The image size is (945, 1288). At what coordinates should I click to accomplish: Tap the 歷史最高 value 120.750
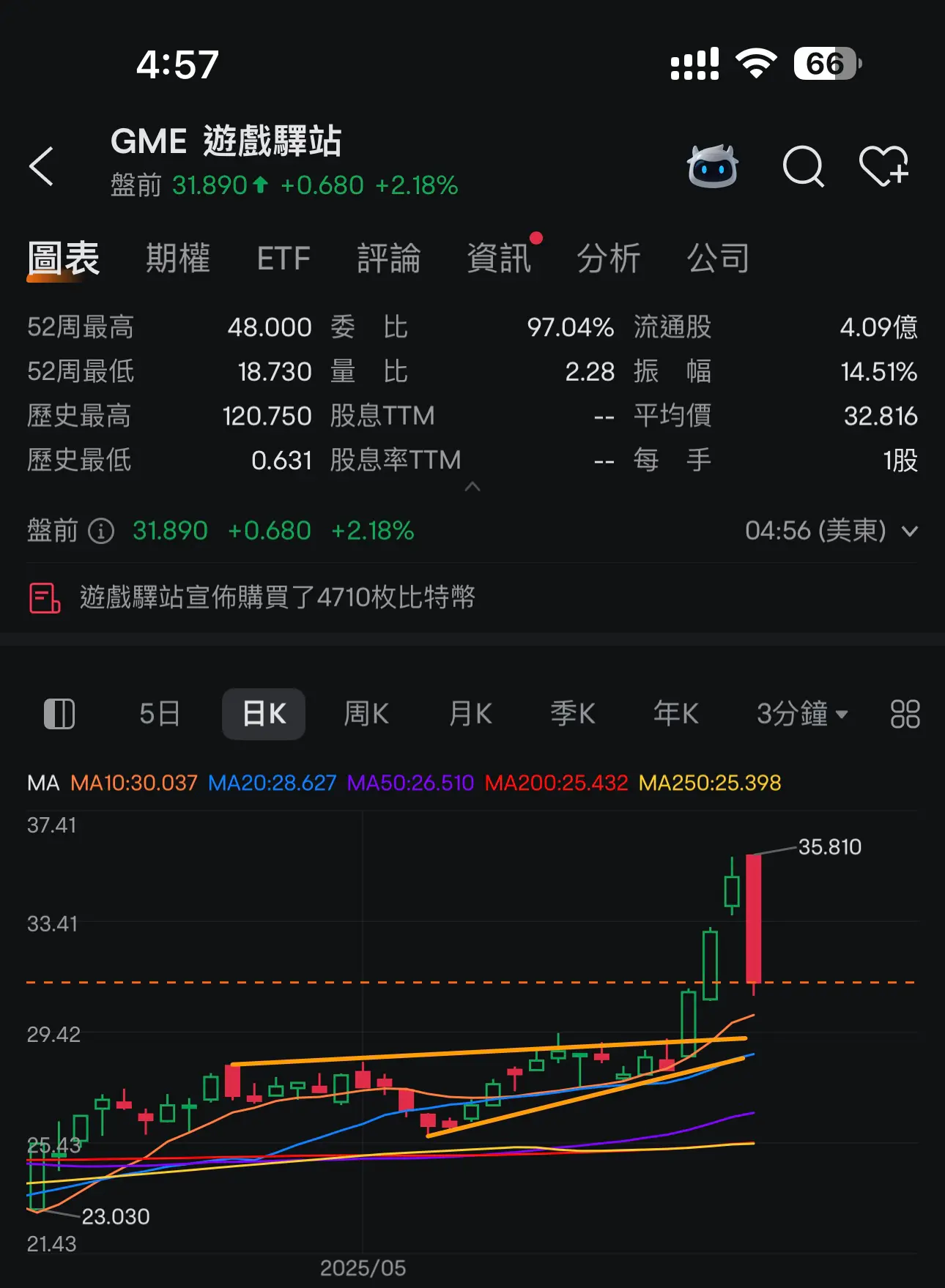point(267,417)
